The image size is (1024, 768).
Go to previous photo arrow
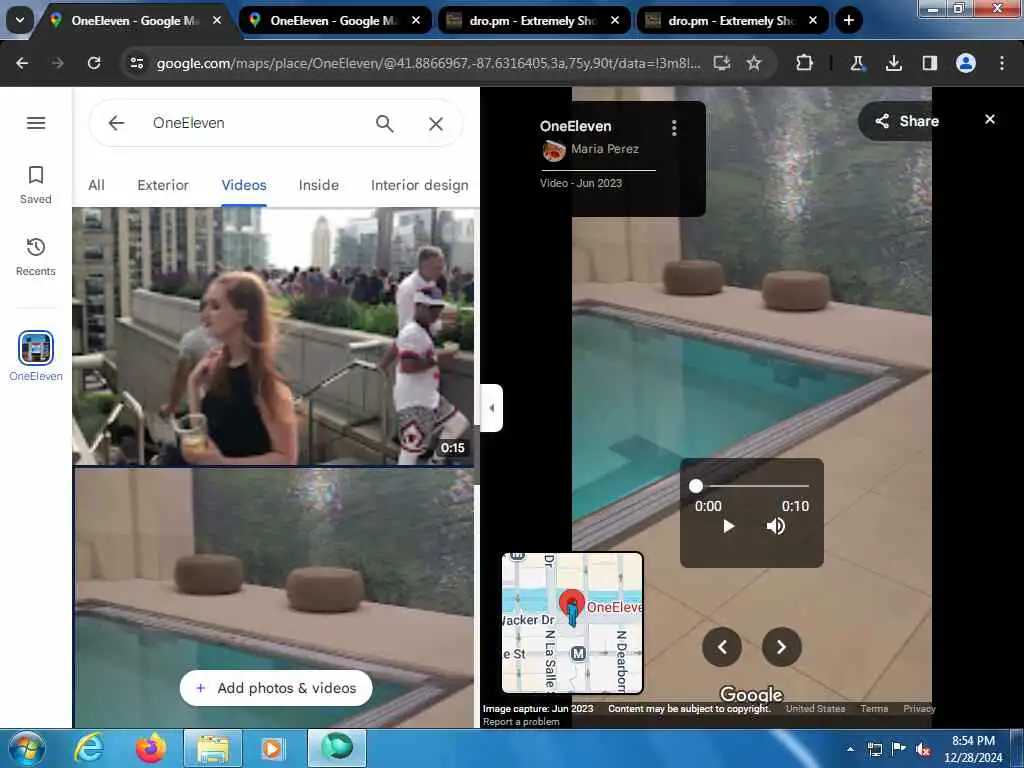722,647
